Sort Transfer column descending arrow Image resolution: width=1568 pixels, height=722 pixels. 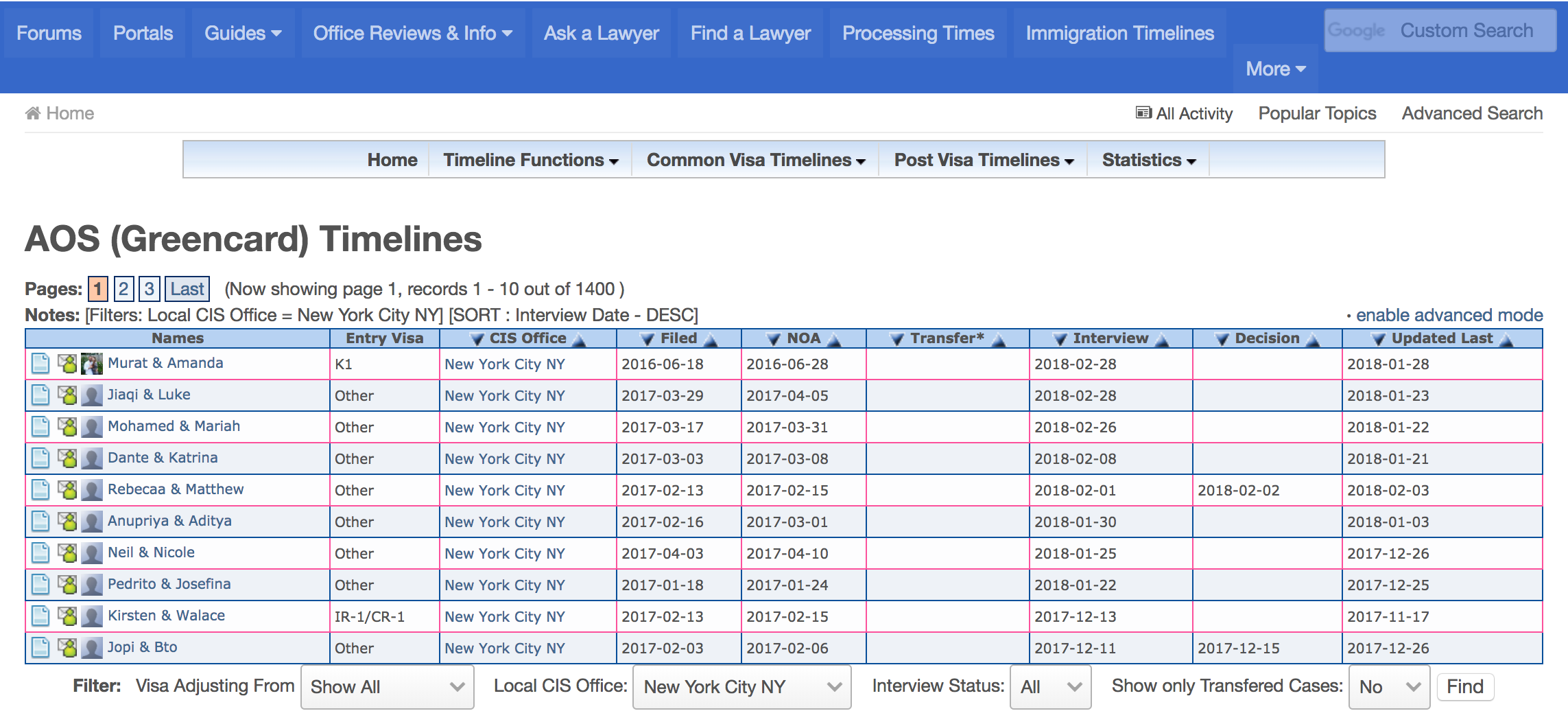(x=896, y=339)
